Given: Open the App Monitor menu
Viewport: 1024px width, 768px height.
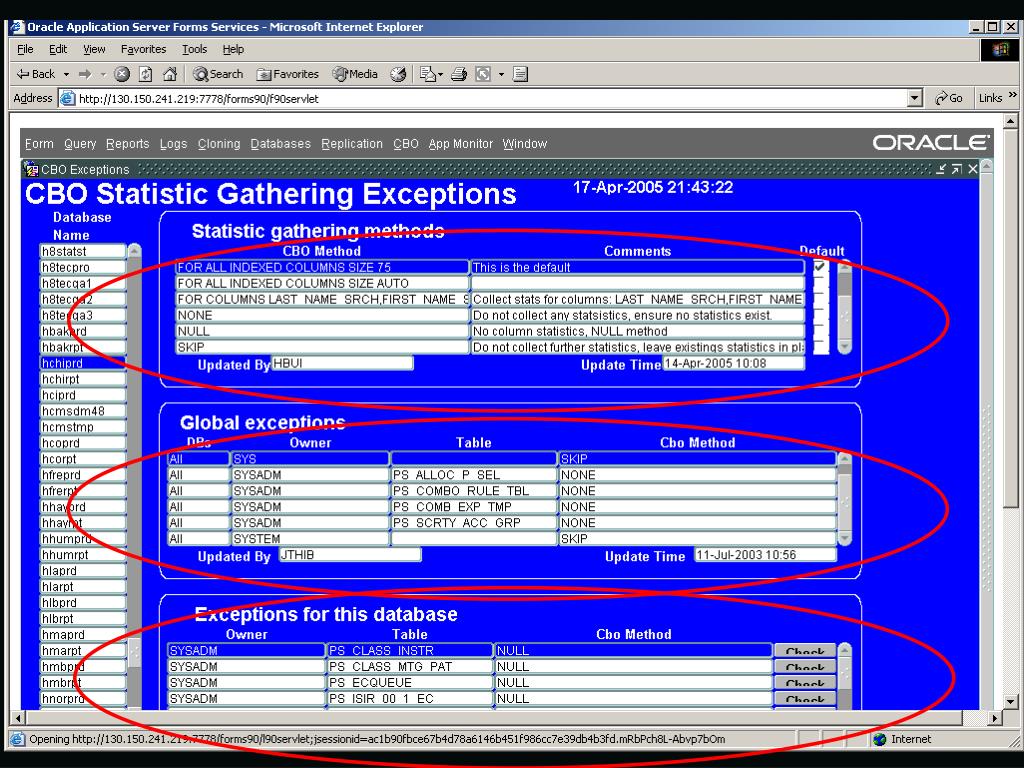Looking at the screenshot, I should (460, 144).
